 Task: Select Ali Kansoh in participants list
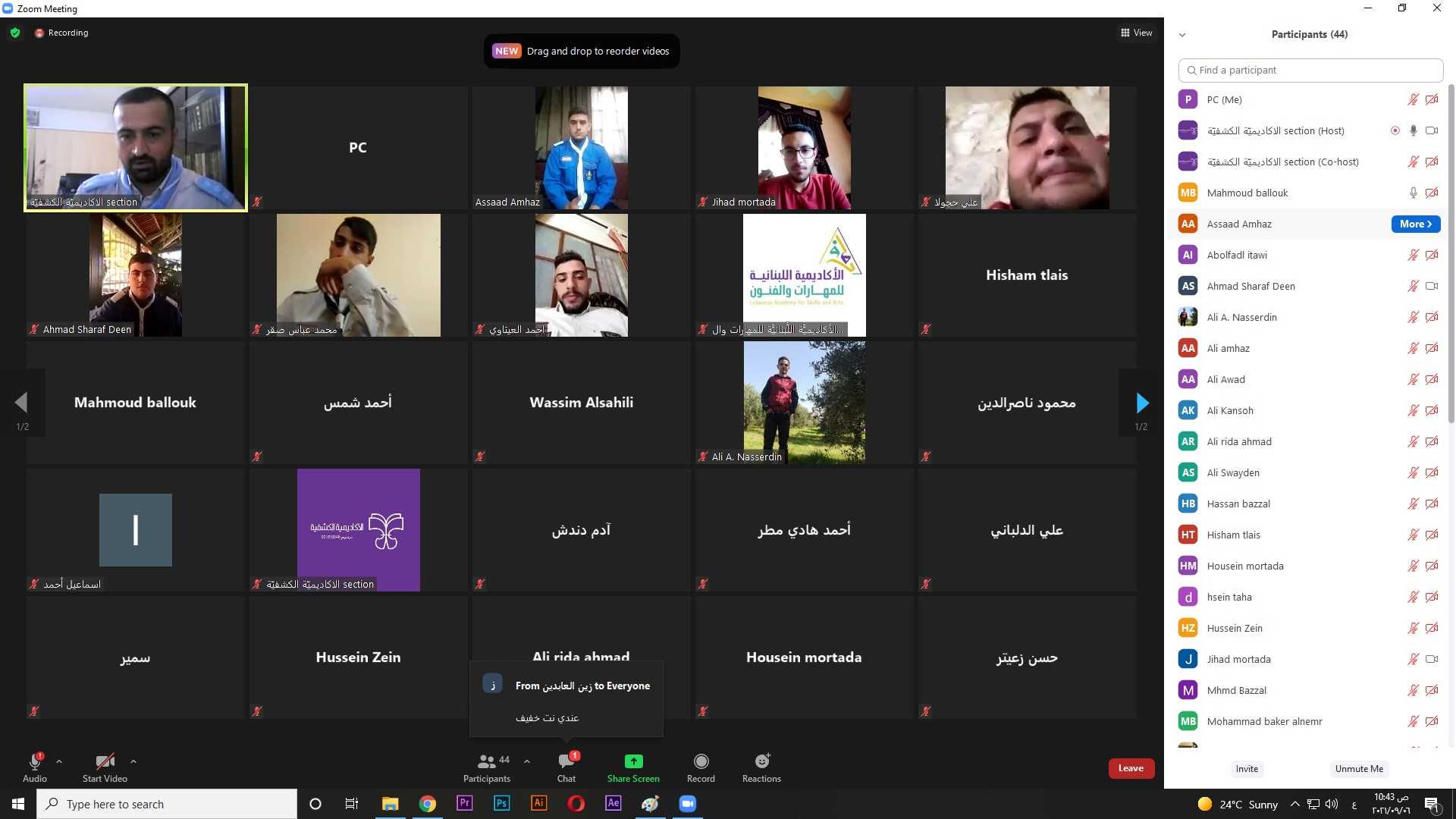[1229, 410]
